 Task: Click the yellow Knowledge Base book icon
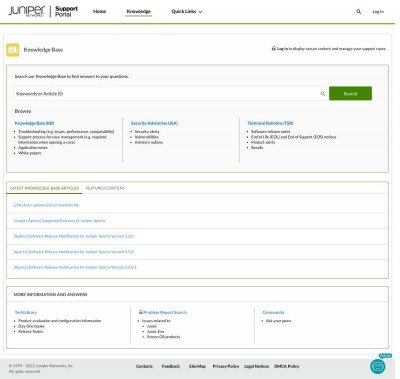(x=13, y=50)
